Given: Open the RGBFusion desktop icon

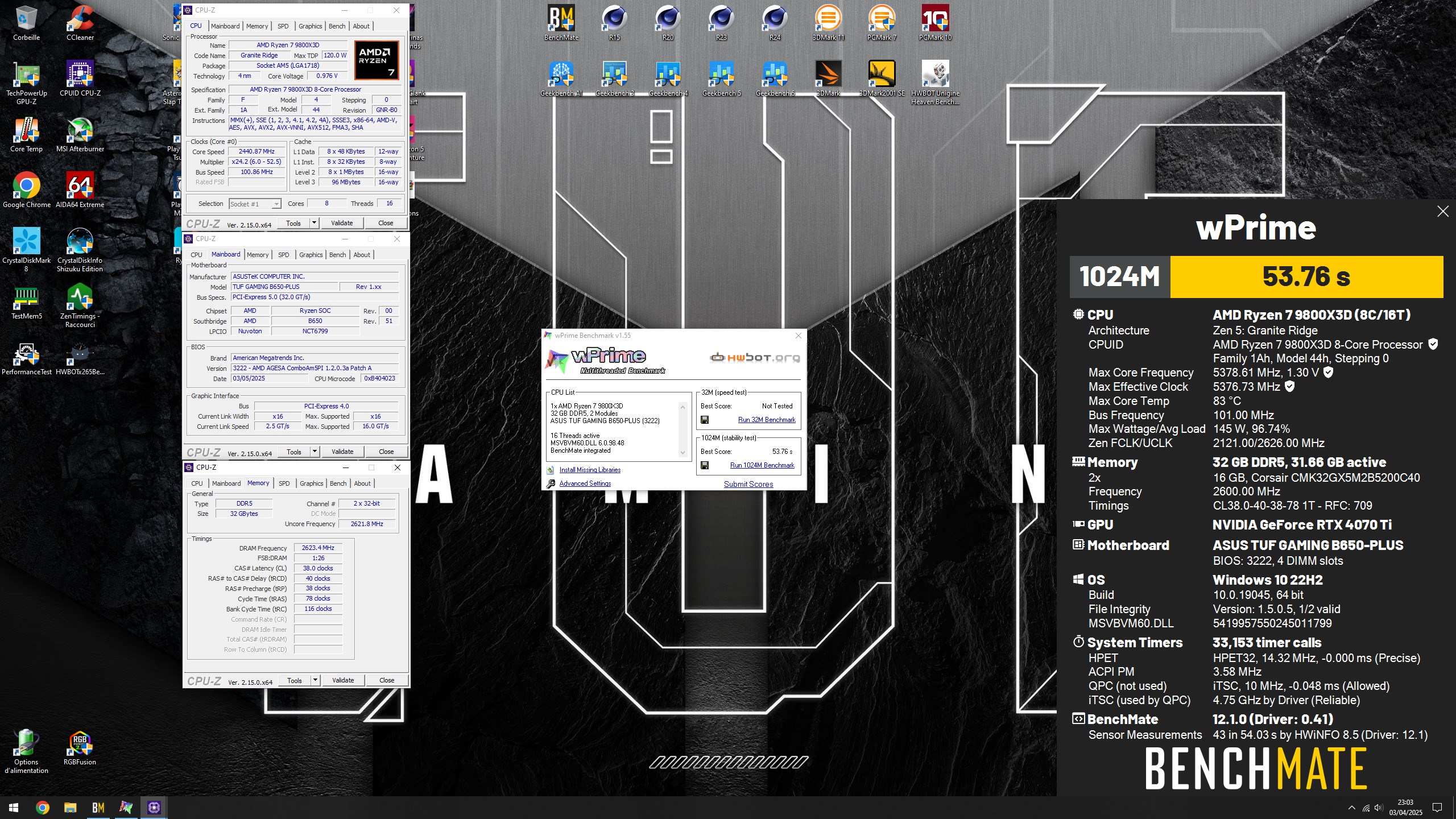Looking at the screenshot, I should click(x=80, y=747).
